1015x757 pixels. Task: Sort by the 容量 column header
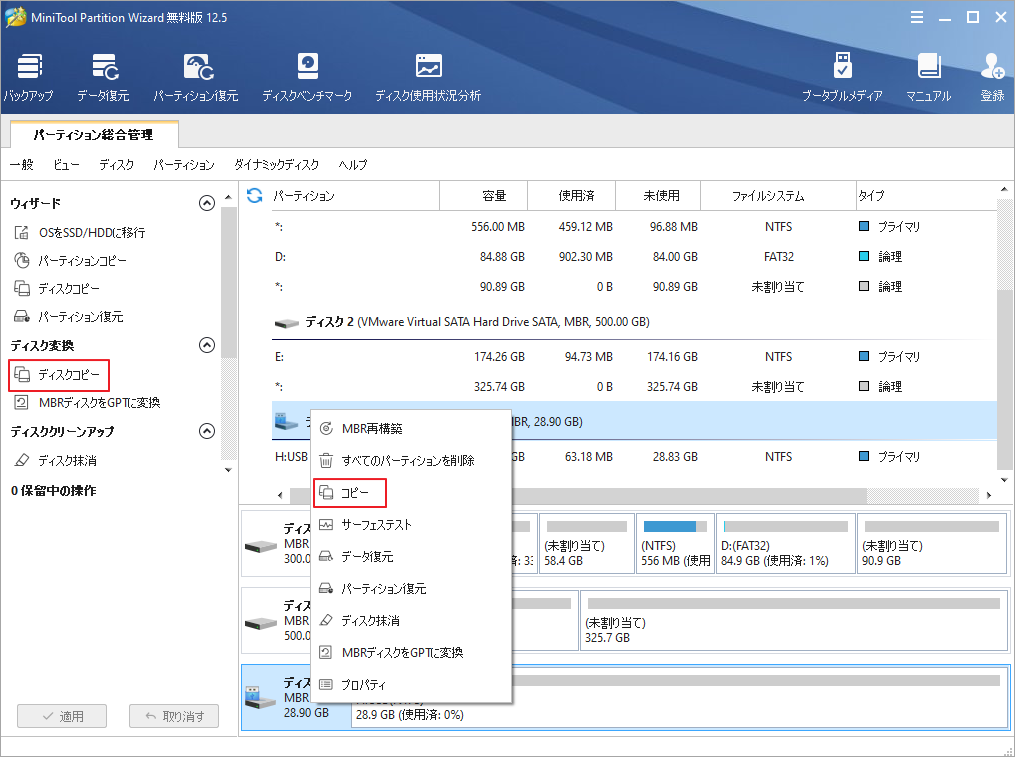click(484, 196)
